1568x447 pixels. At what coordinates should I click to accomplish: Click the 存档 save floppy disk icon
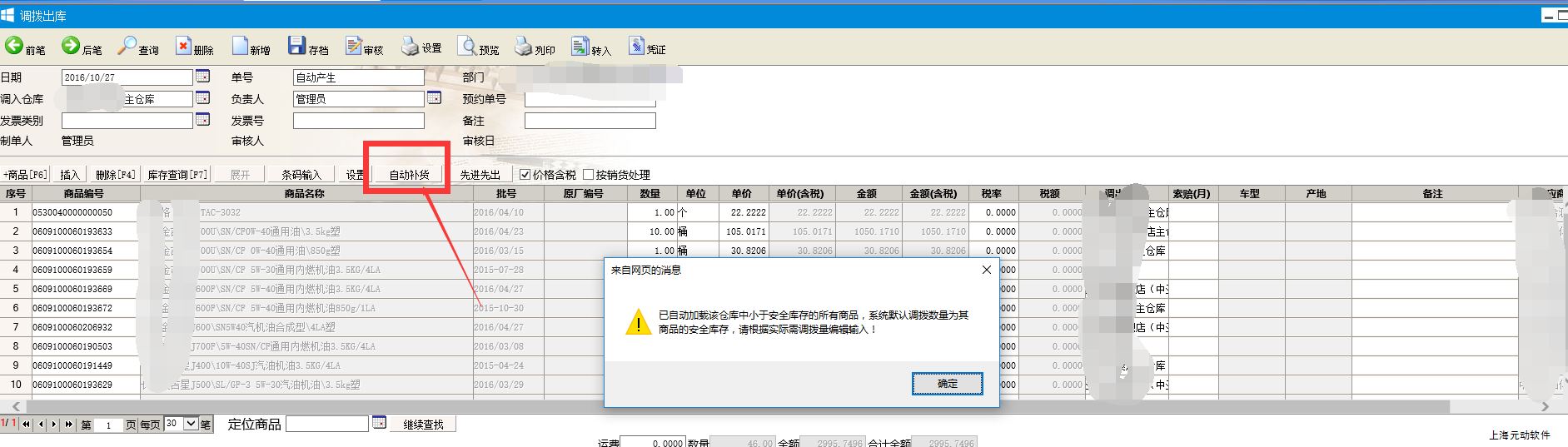[x=297, y=47]
